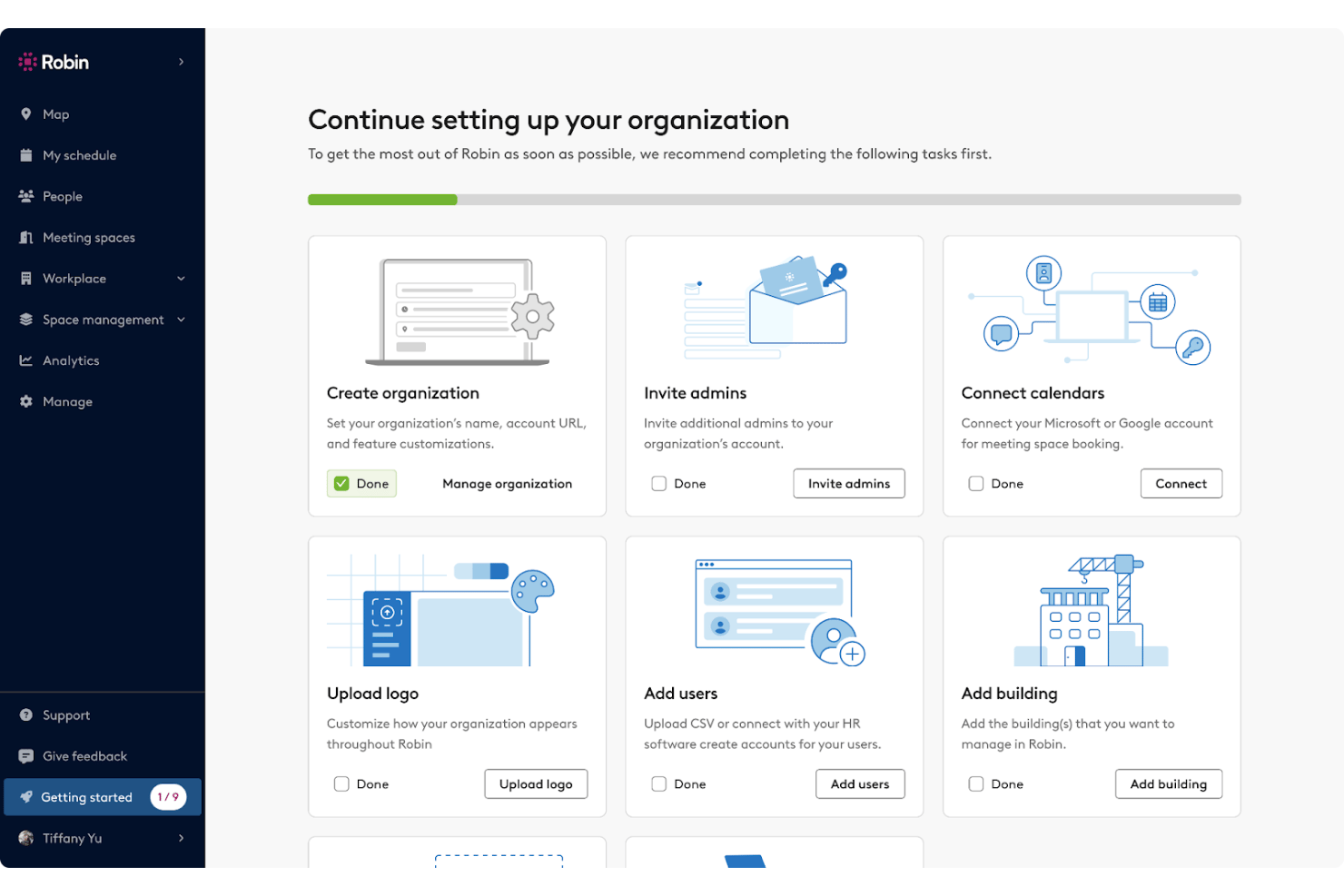
Task: Click the Add building button
Action: [1169, 784]
